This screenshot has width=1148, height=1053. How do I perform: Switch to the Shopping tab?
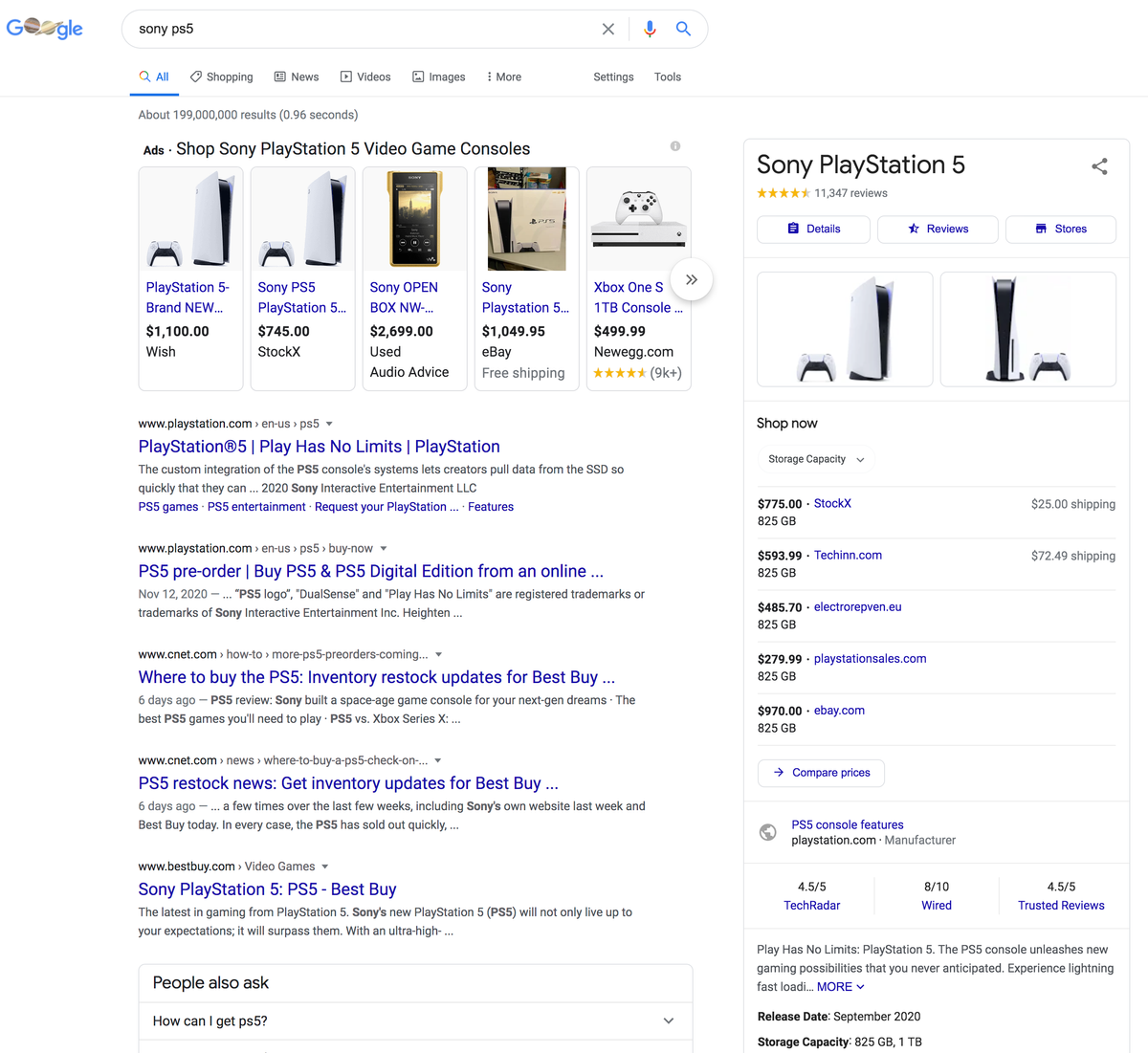(221, 77)
